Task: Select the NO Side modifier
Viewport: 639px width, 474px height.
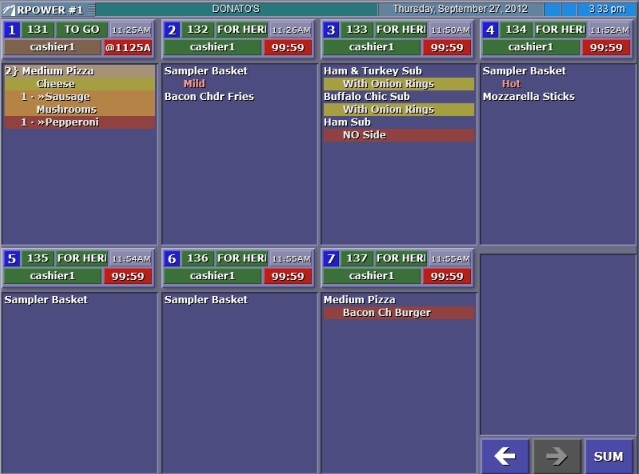Action: (399, 135)
